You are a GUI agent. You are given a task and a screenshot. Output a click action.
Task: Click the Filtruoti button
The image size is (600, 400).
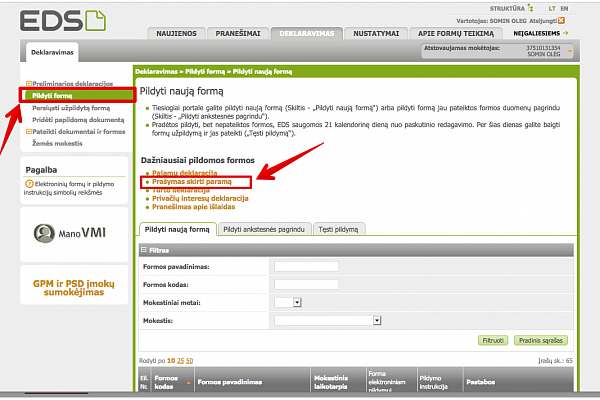pos(492,340)
